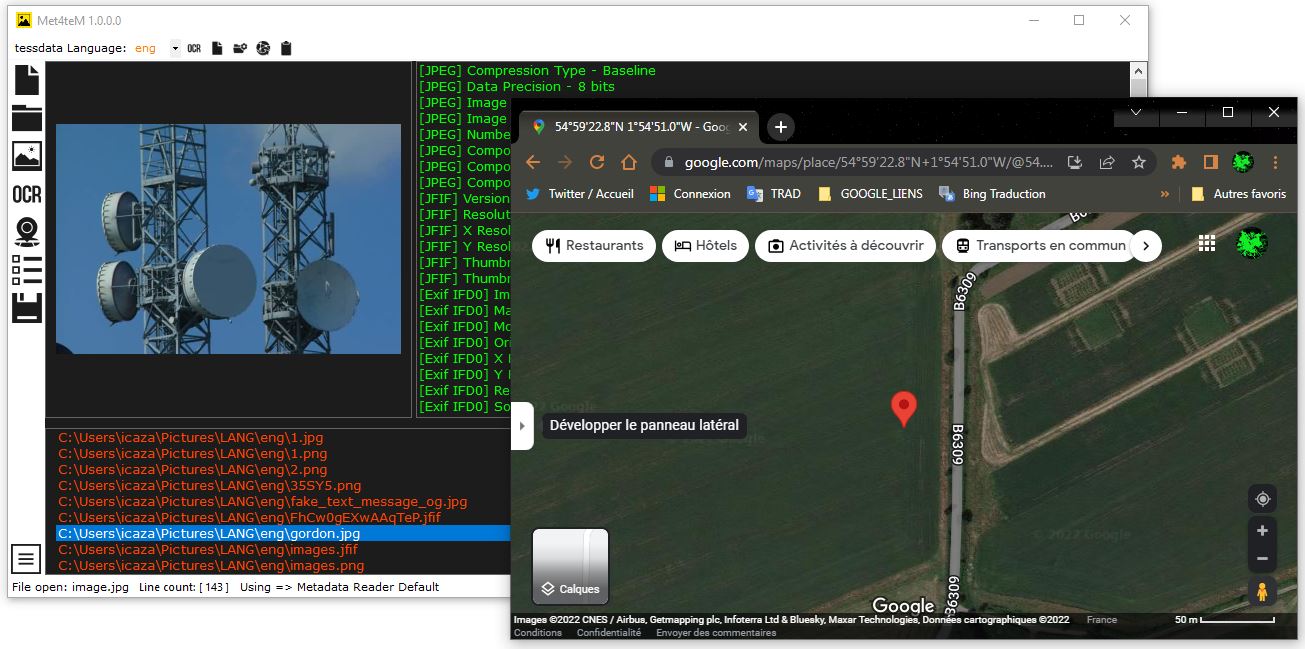Click the metadata panel's scroll up arrow
This screenshot has width=1305, height=649.
(1137, 71)
